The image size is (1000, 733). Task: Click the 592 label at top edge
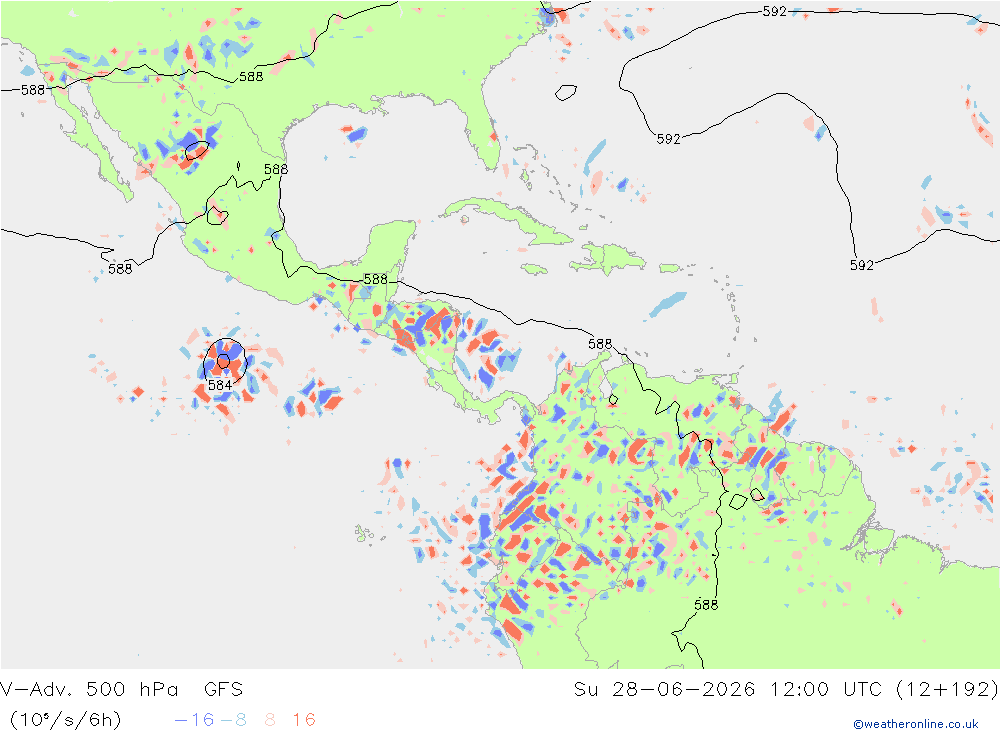pyautogui.click(x=775, y=11)
